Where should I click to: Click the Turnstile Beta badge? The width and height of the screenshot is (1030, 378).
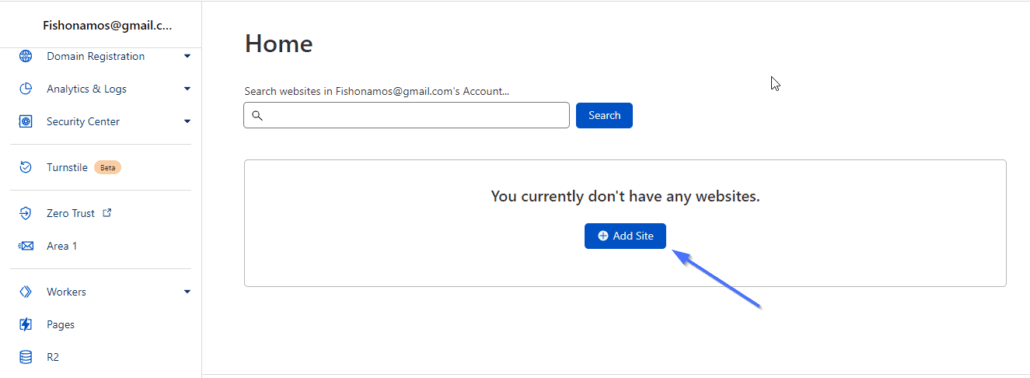click(108, 168)
